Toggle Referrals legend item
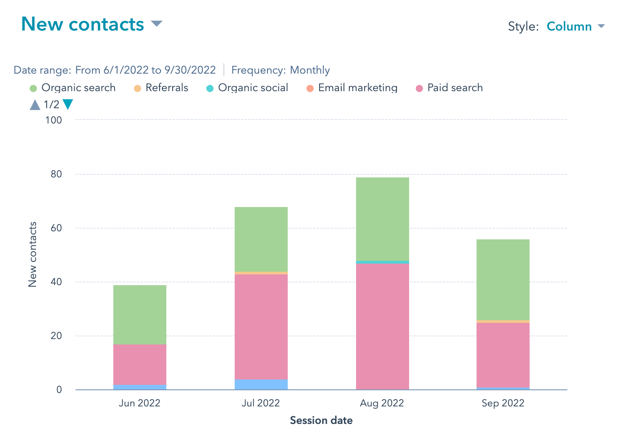The width and height of the screenshot is (624, 441). pyautogui.click(x=161, y=88)
